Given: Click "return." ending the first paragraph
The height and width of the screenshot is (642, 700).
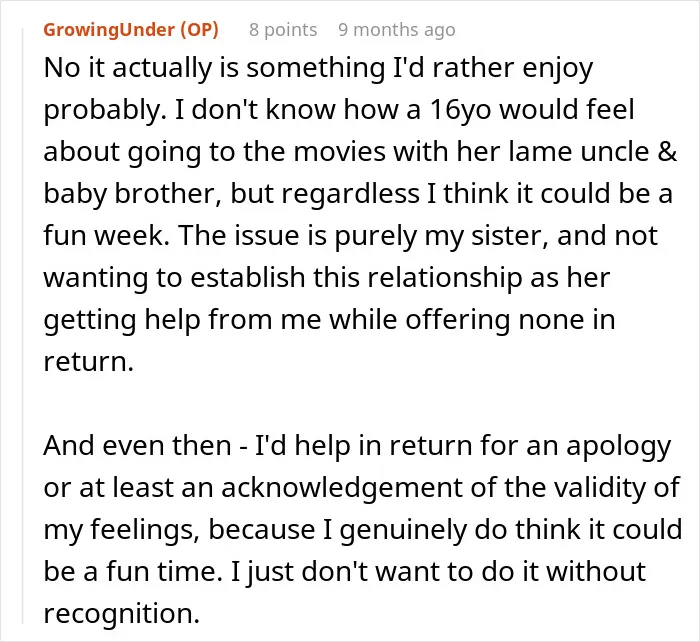Looking at the screenshot, I should 89,361.
